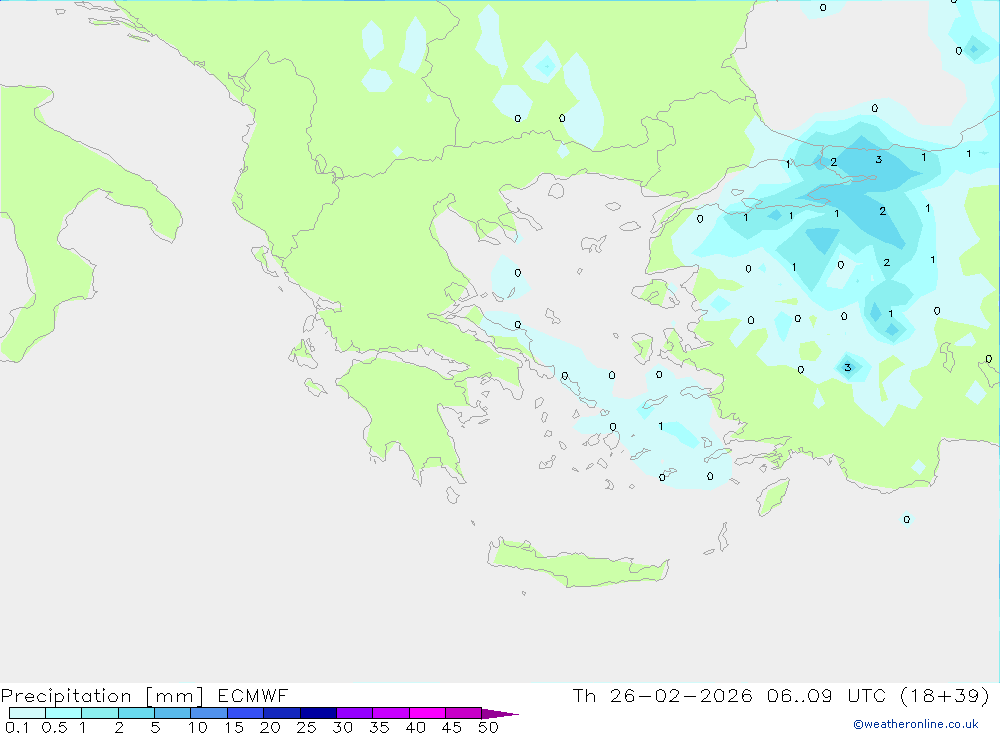The height and width of the screenshot is (733, 1000).
Task: Click the '15' legend scale label
Action: click(234, 727)
